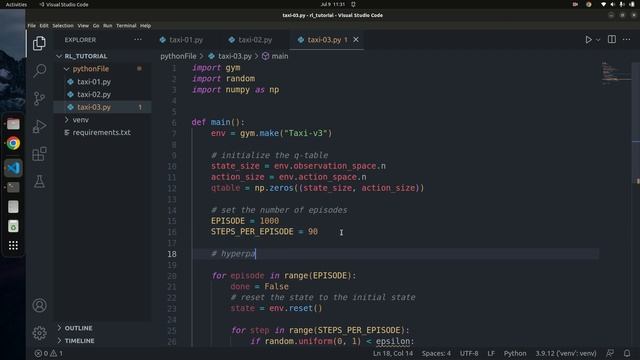Image resolution: width=640 pixels, height=360 pixels.
Task: Switch to the taxi-01.py tab
Action: click(x=186, y=40)
